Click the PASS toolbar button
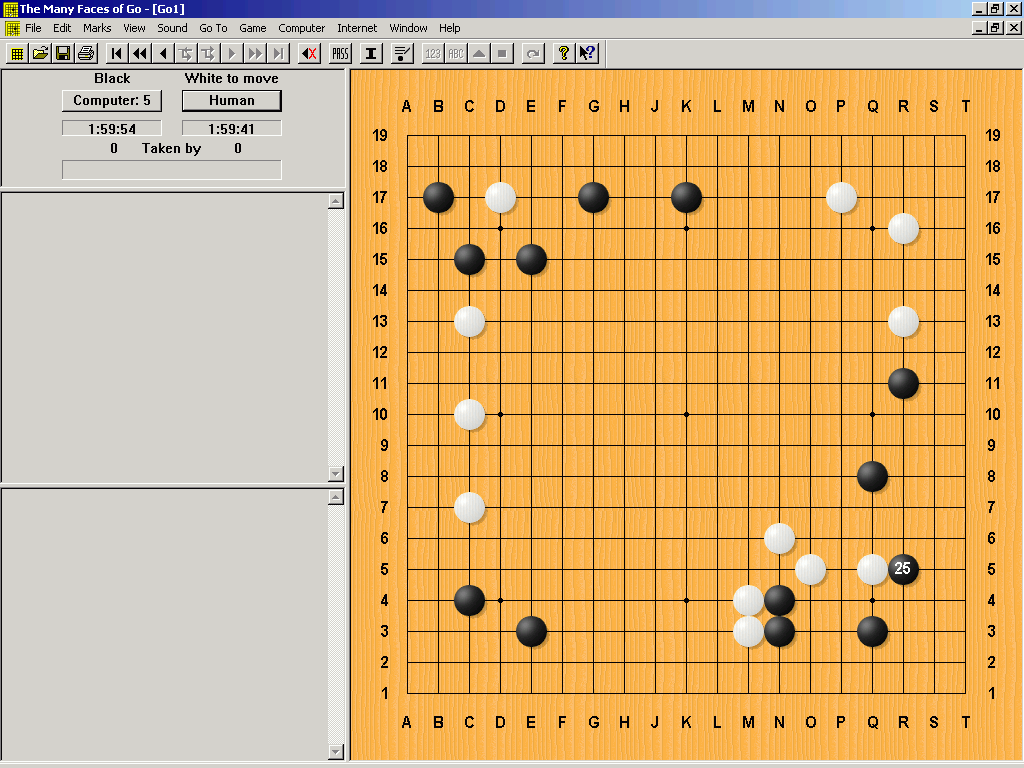This screenshot has height=768, width=1024. [341, 53]
